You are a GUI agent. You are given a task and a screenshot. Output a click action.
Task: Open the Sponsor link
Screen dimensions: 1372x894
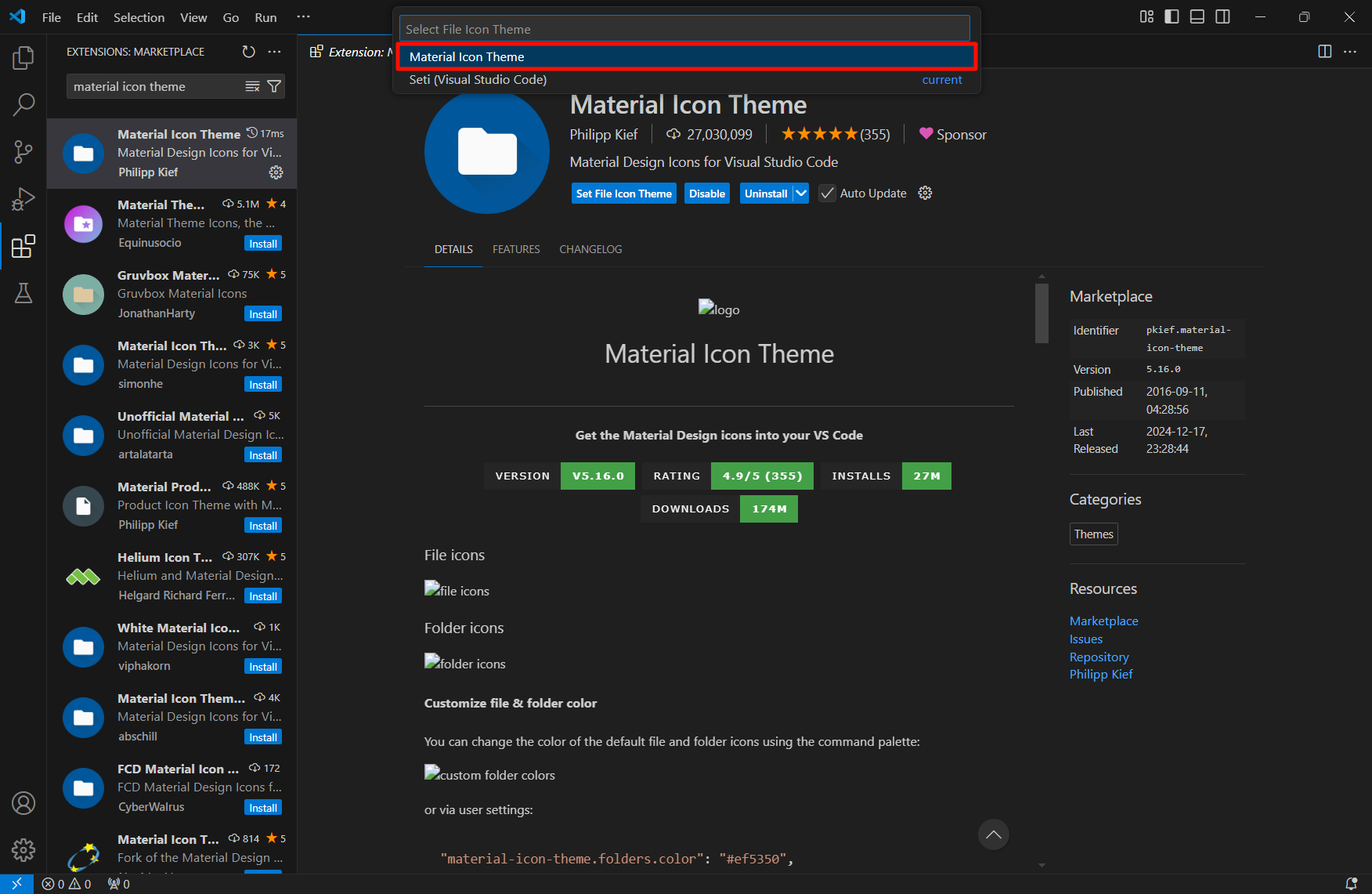point(952,135)
